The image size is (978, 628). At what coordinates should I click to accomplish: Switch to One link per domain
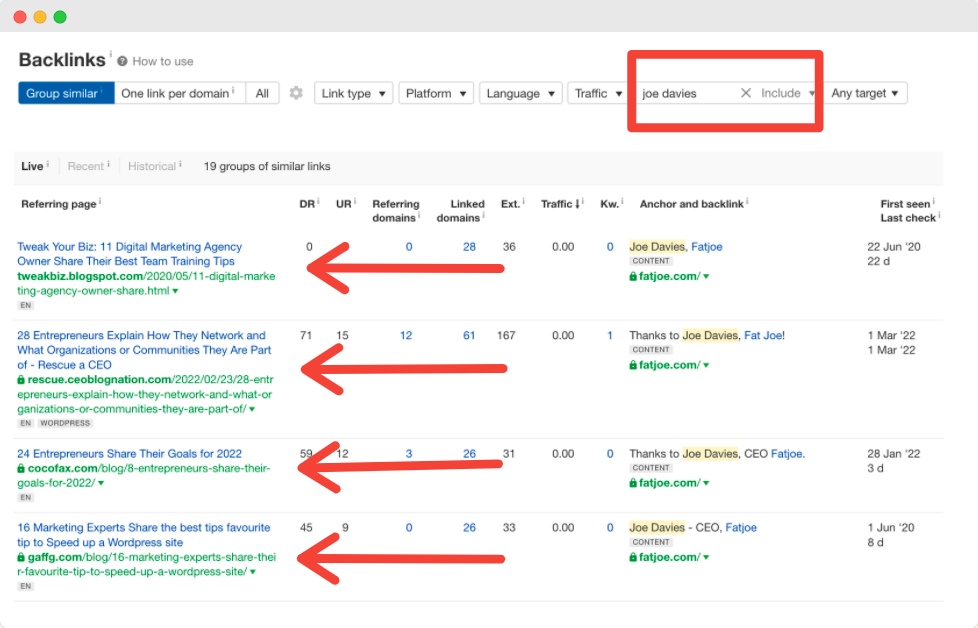click(177, 93)
